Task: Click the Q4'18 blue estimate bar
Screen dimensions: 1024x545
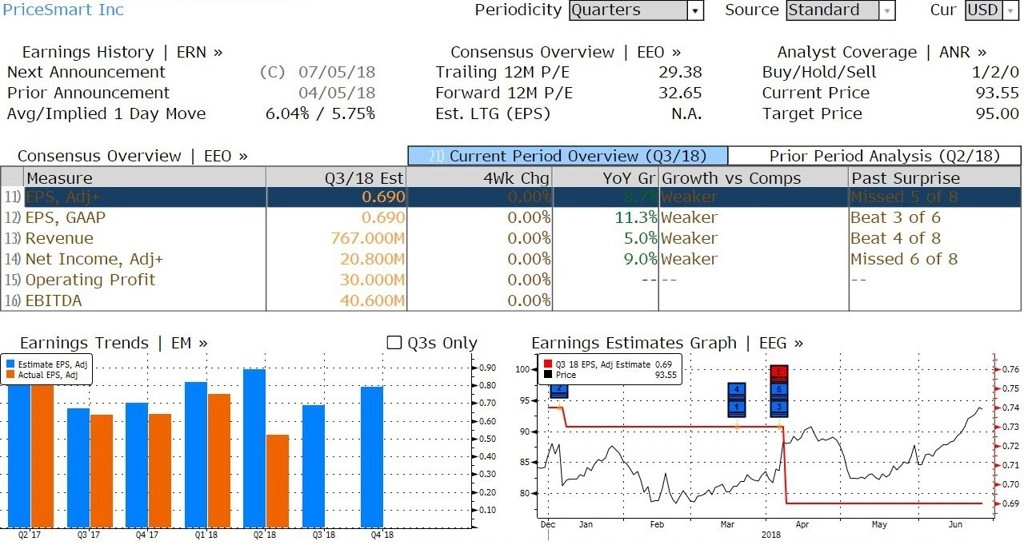Action: click(372, 457)
